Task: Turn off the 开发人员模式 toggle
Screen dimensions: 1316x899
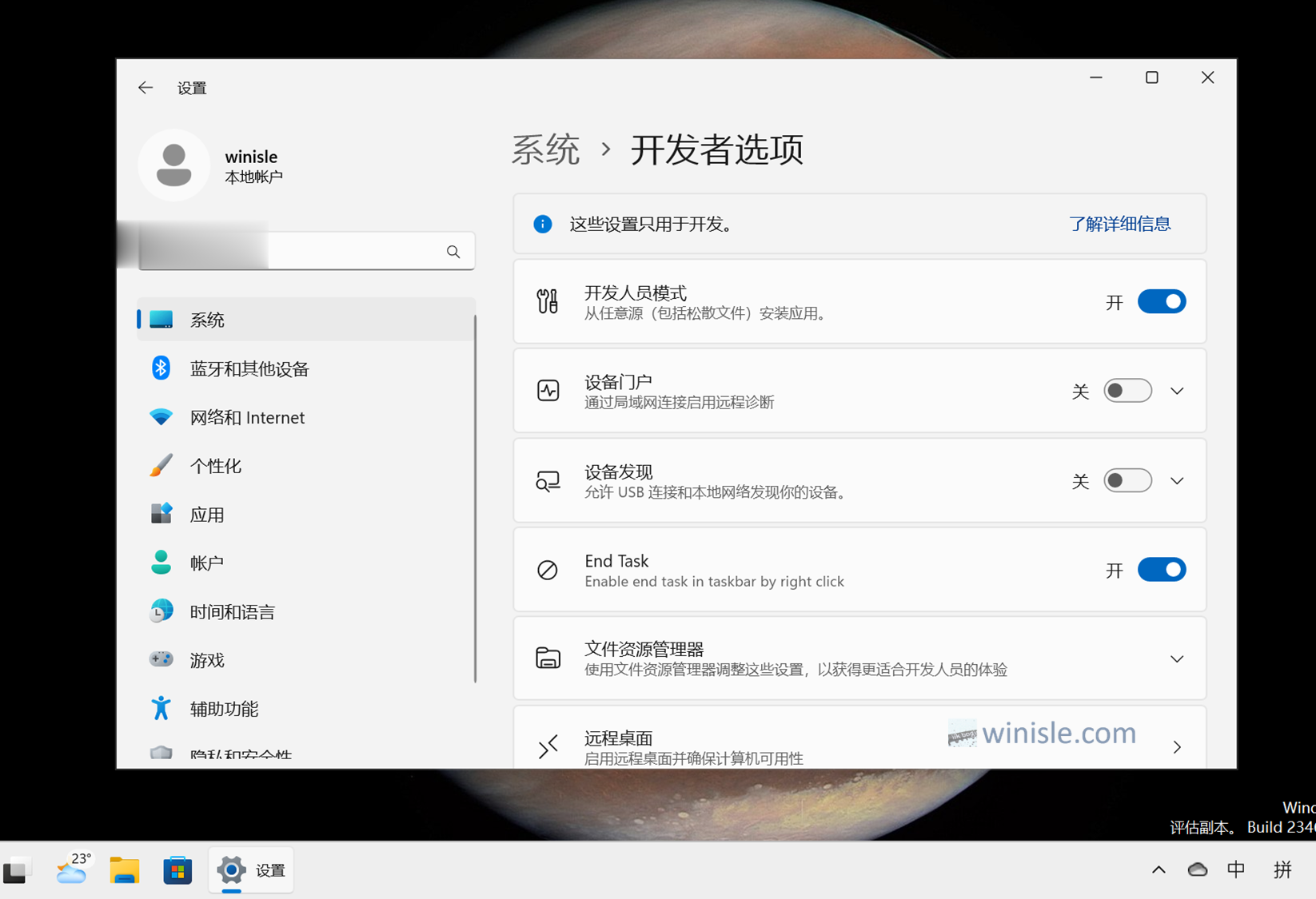Action: (1161, 302)
